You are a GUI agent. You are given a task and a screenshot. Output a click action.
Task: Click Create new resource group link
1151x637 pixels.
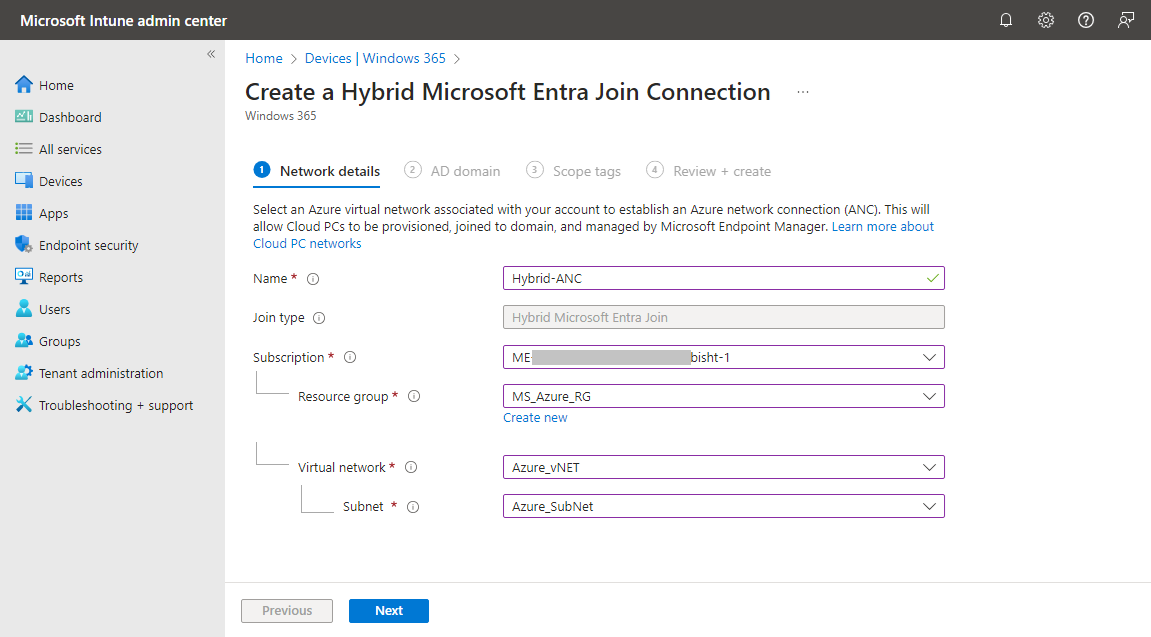(535, 418)
